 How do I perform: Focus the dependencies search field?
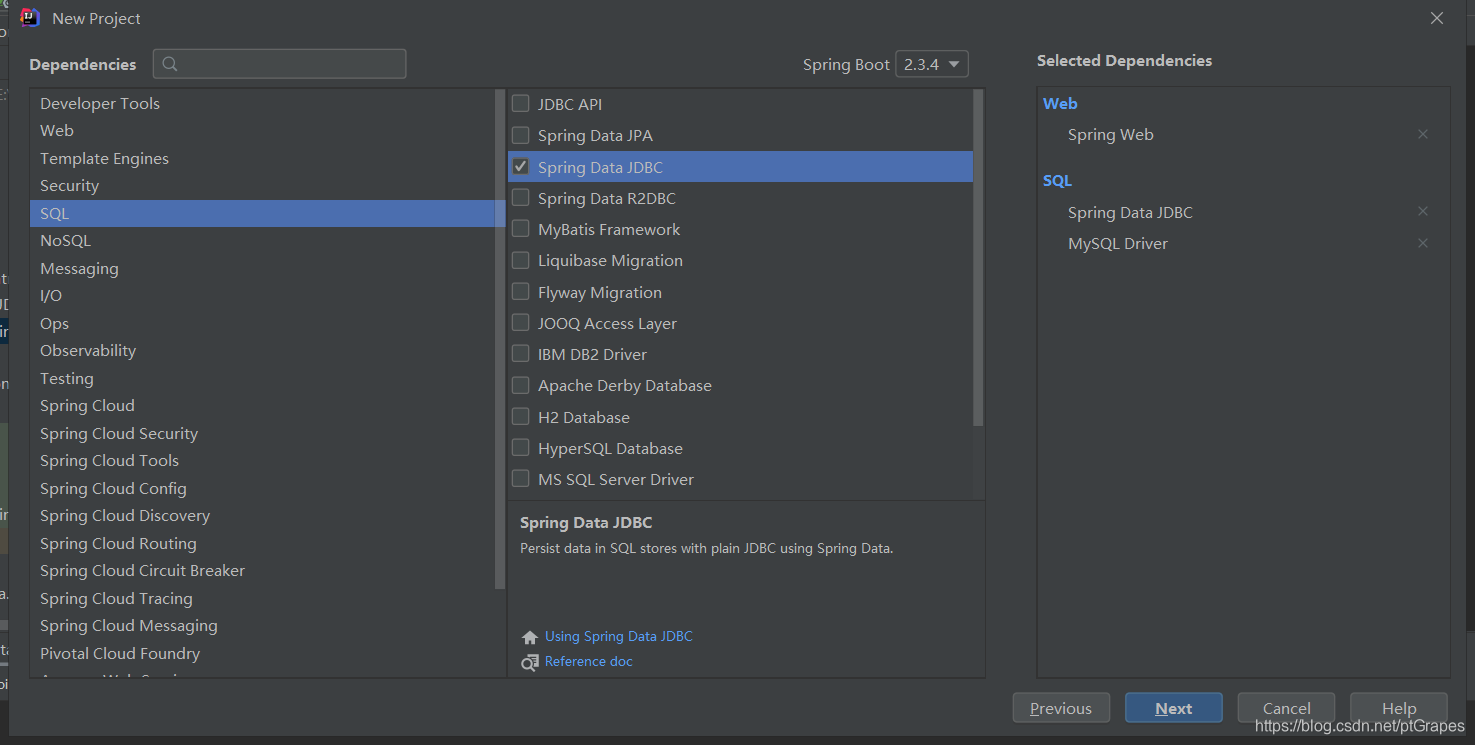coord(280,64)
